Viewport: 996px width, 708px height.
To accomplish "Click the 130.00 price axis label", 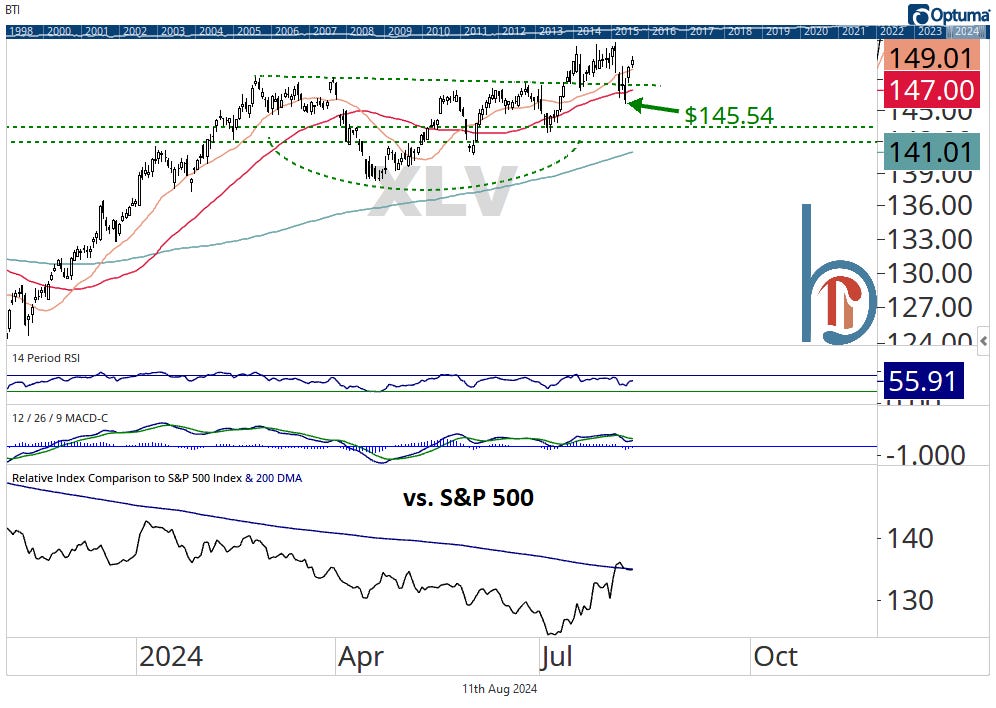I will 929,274.
